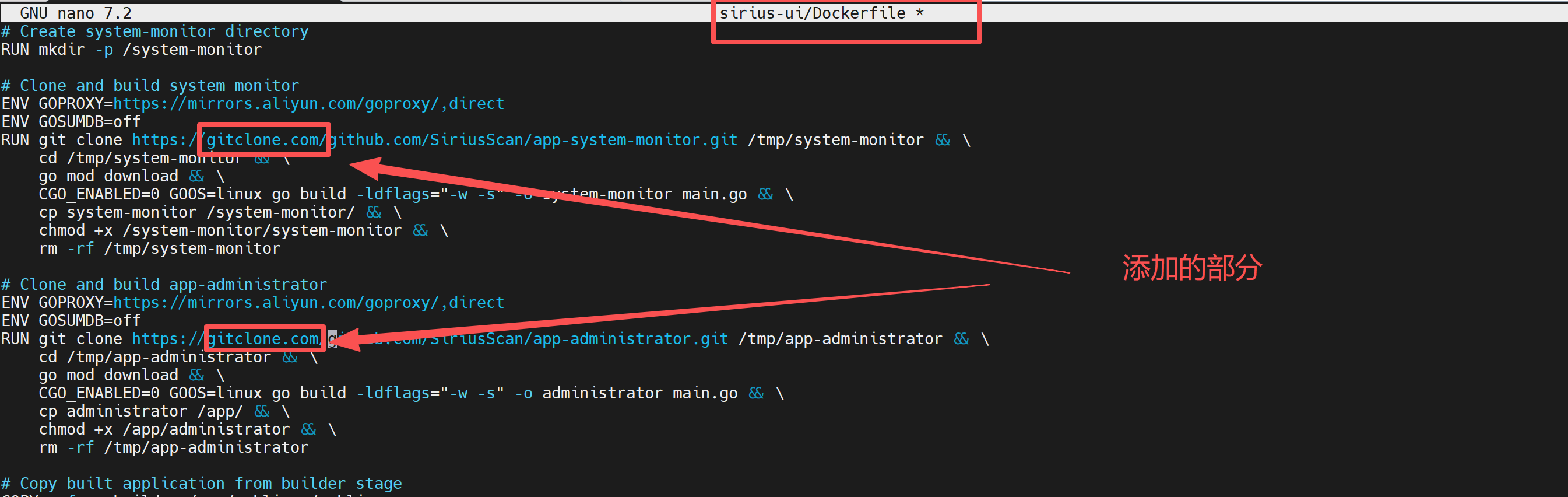The height and width of the screenshot is (497, 1568).
Task: Click comment '# Copy built application from builder stage'
Action: [202, 484]
